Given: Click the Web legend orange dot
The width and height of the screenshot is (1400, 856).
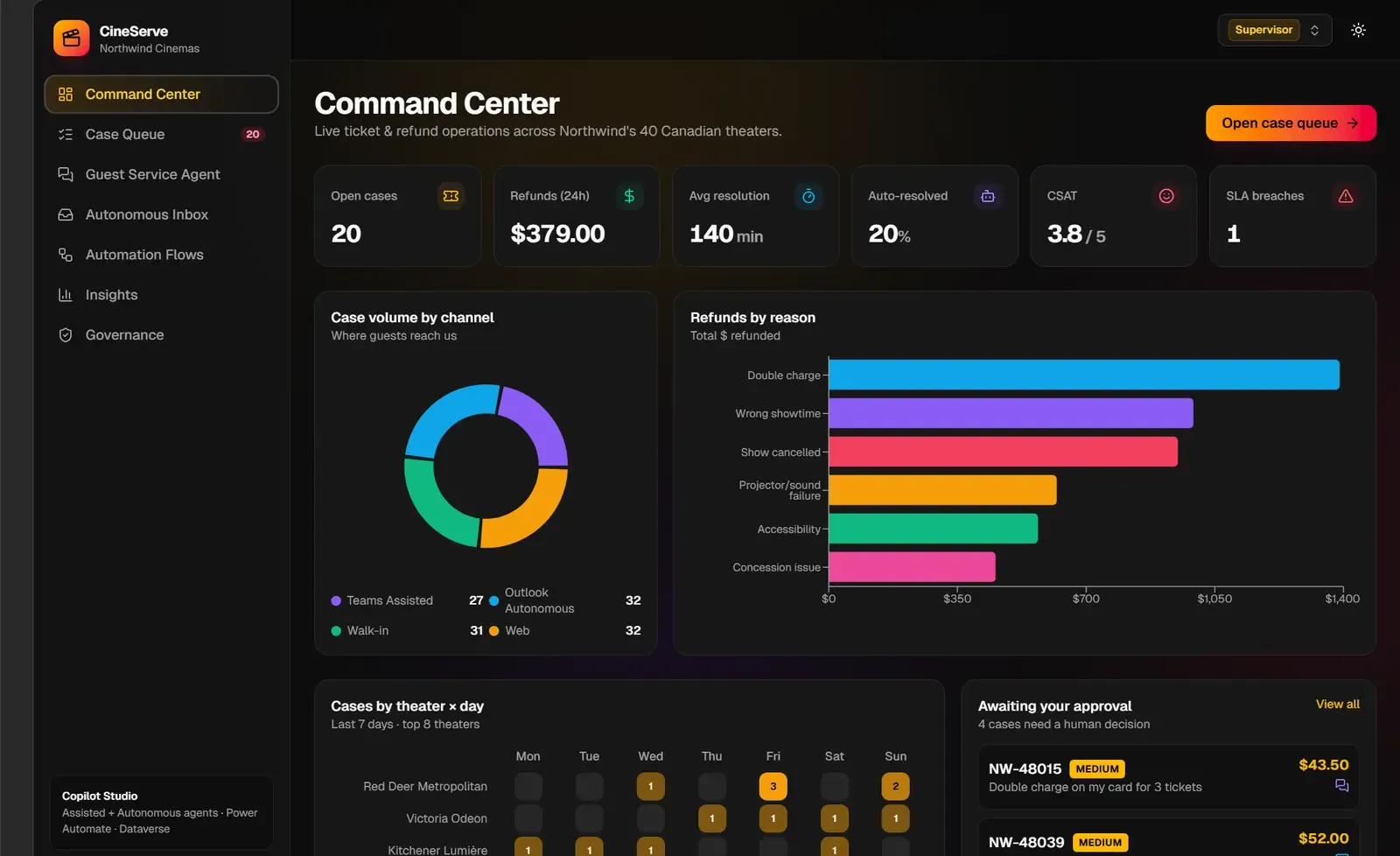Looking at the screenshot, I should coord(493,631).
